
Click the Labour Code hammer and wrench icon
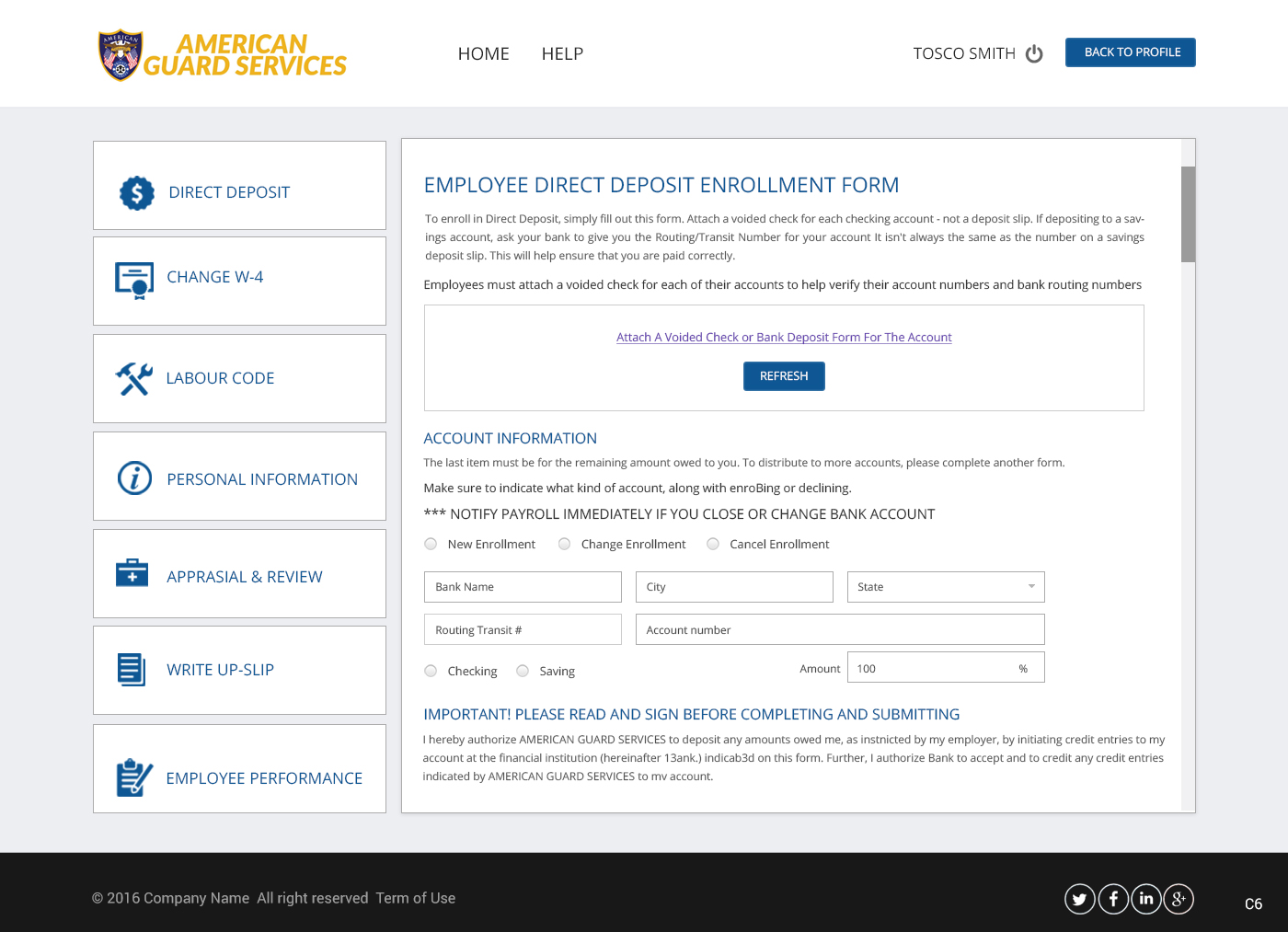[x=134, y=378]
